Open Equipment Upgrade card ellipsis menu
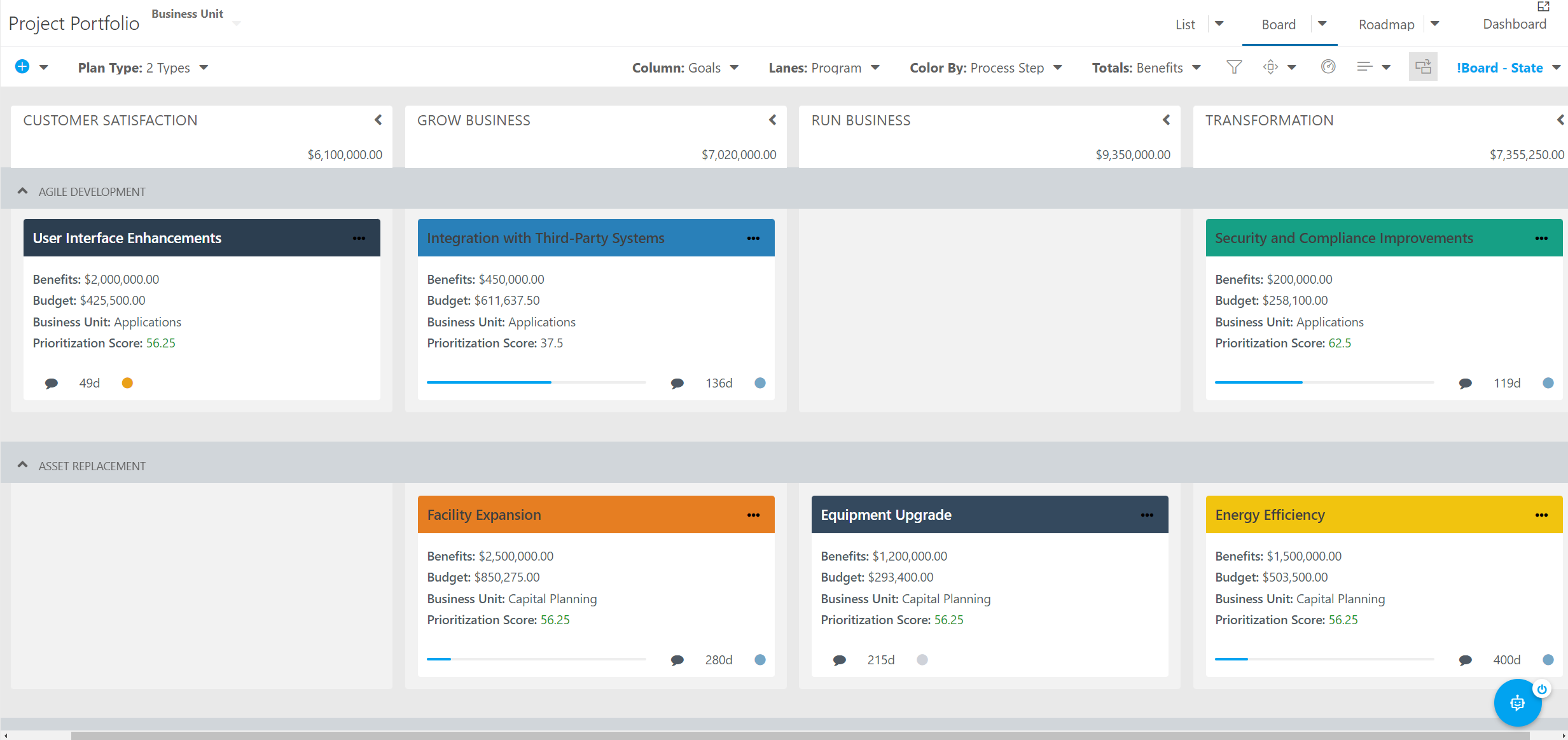Screen dimensions: 1568x740 tap(1147, 515)
